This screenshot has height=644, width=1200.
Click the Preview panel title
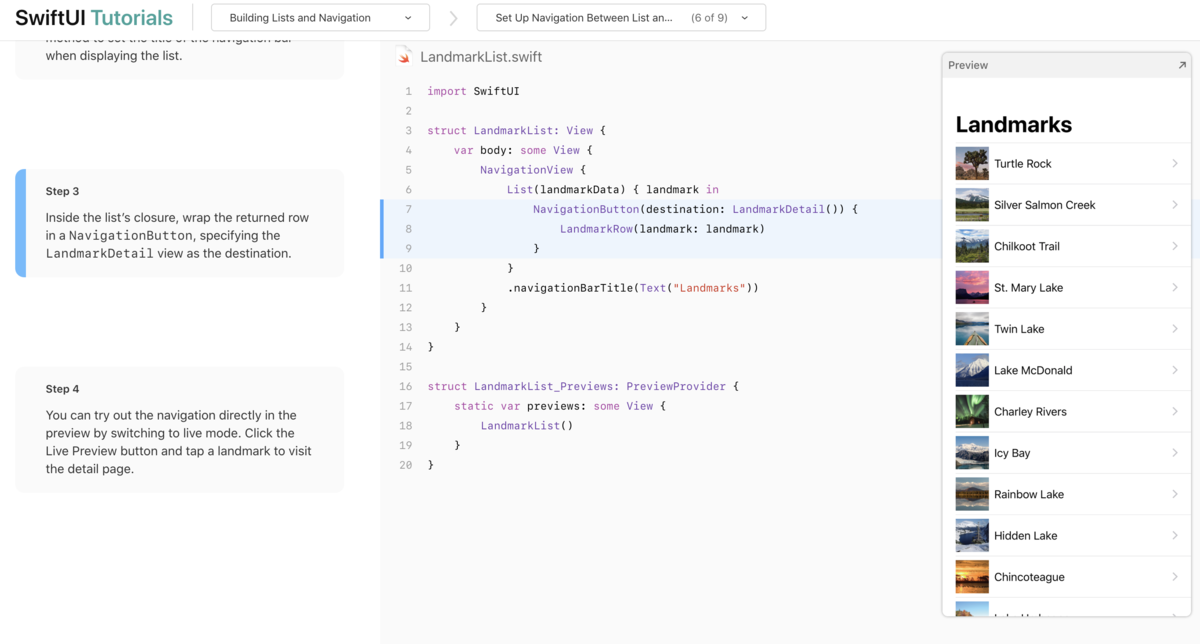968,65
